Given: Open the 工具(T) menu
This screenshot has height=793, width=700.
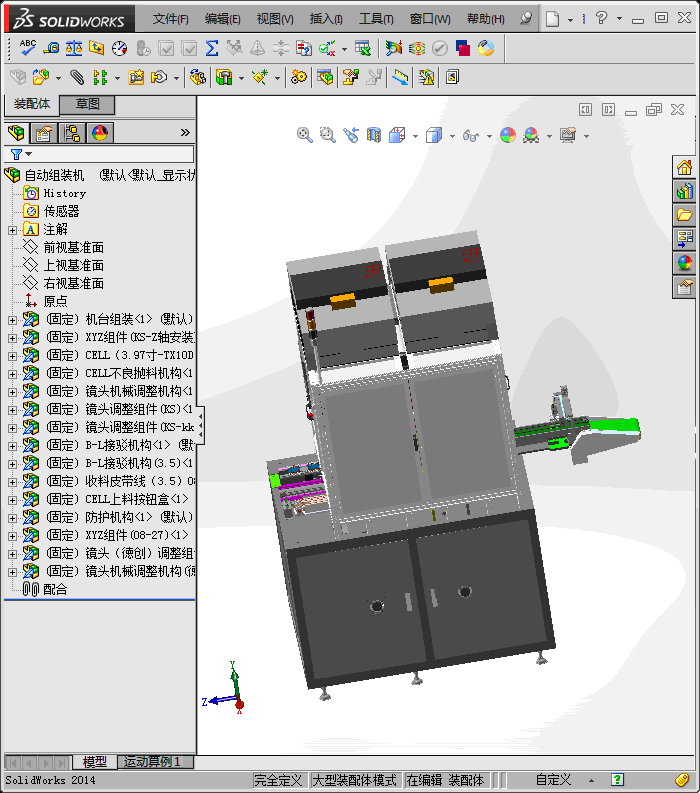Looking at the screenshot, I should (376, 19).
